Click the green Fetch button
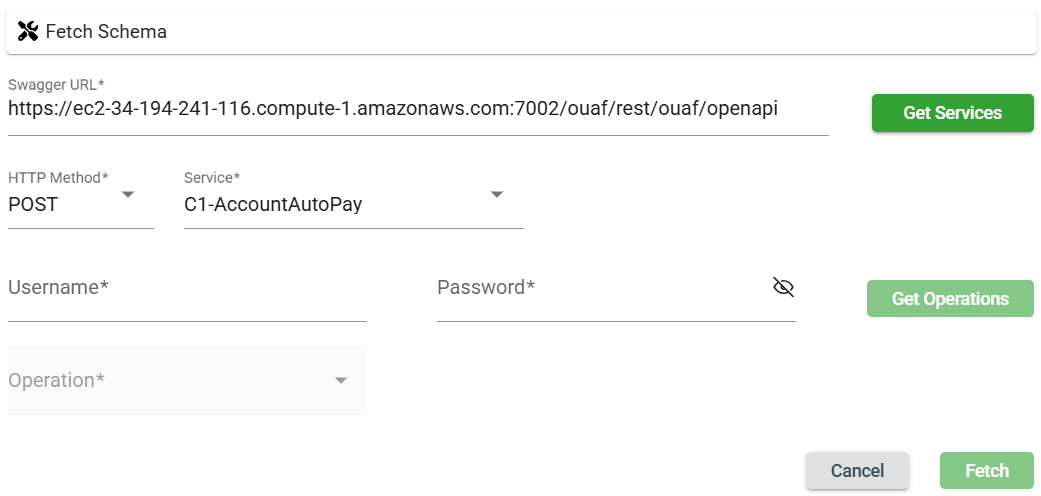The image size is (1041, 496). click(x=986, y=471)
